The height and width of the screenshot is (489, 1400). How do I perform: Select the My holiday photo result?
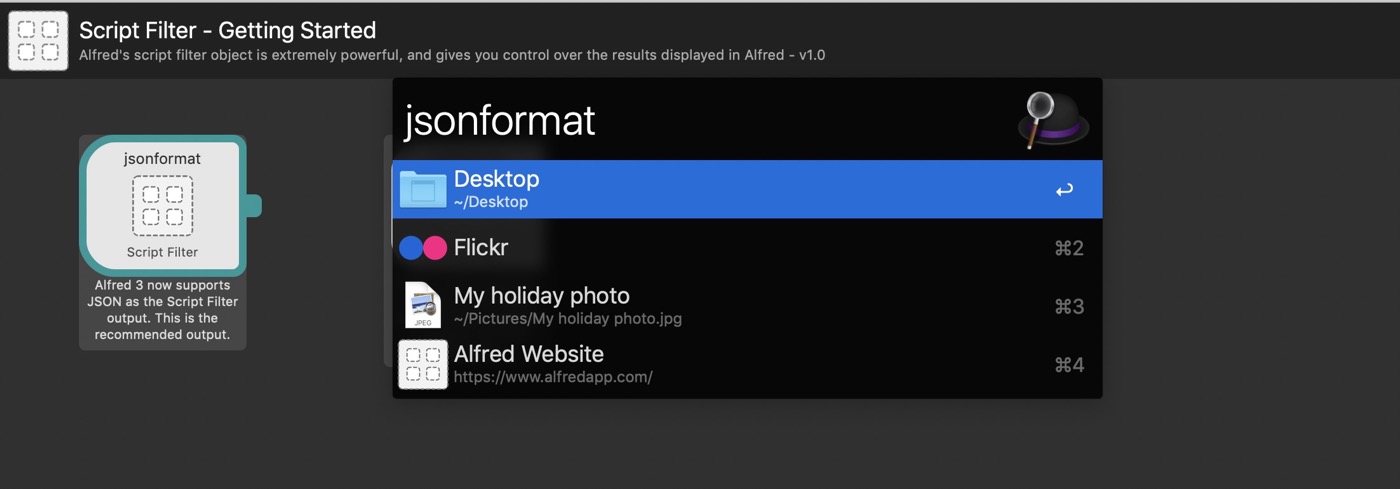[x=700, y=305]
